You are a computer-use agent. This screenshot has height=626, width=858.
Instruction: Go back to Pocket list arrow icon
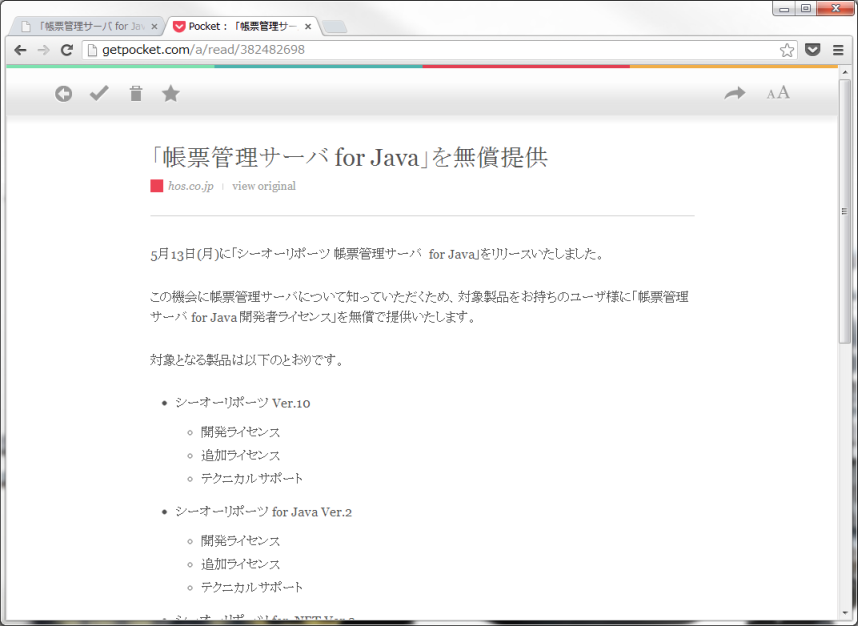coord(63,94)
